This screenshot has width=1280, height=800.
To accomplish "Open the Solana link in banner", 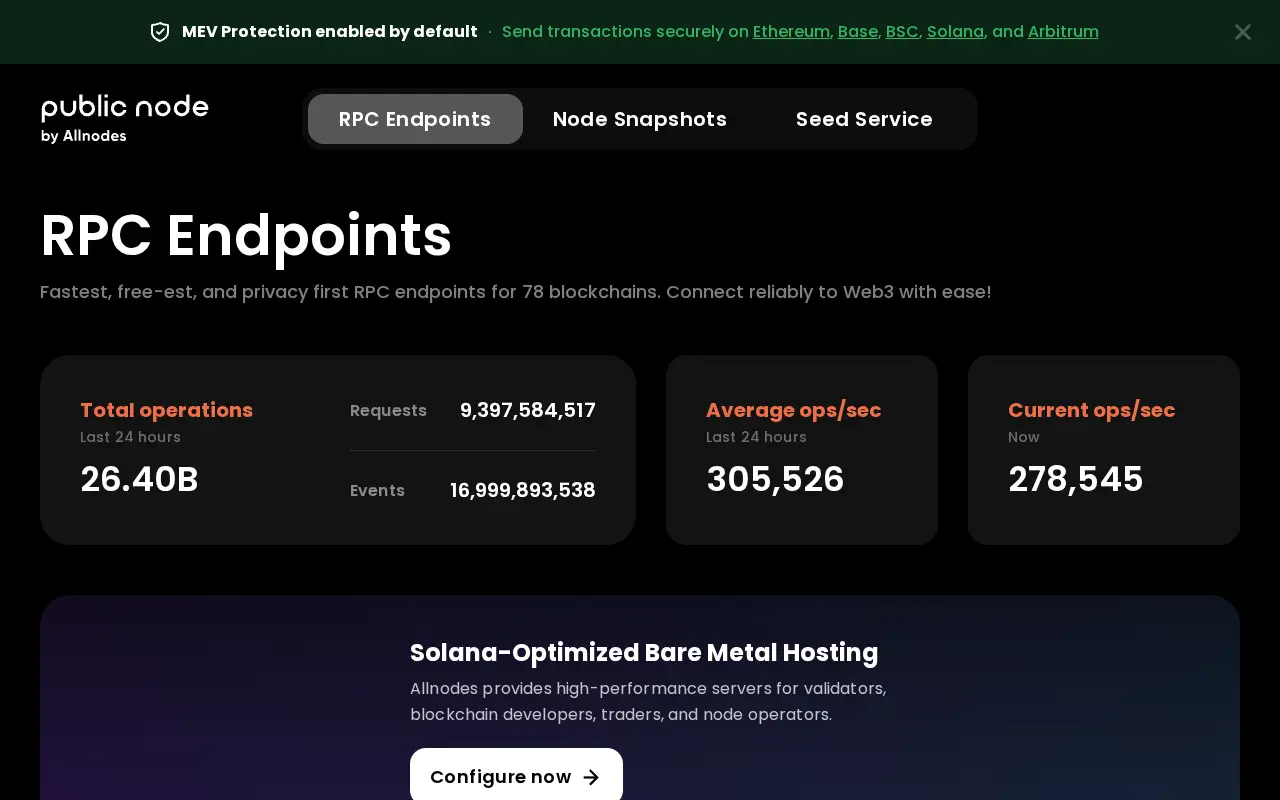I will pyautogui.click(x=955, y=32).
